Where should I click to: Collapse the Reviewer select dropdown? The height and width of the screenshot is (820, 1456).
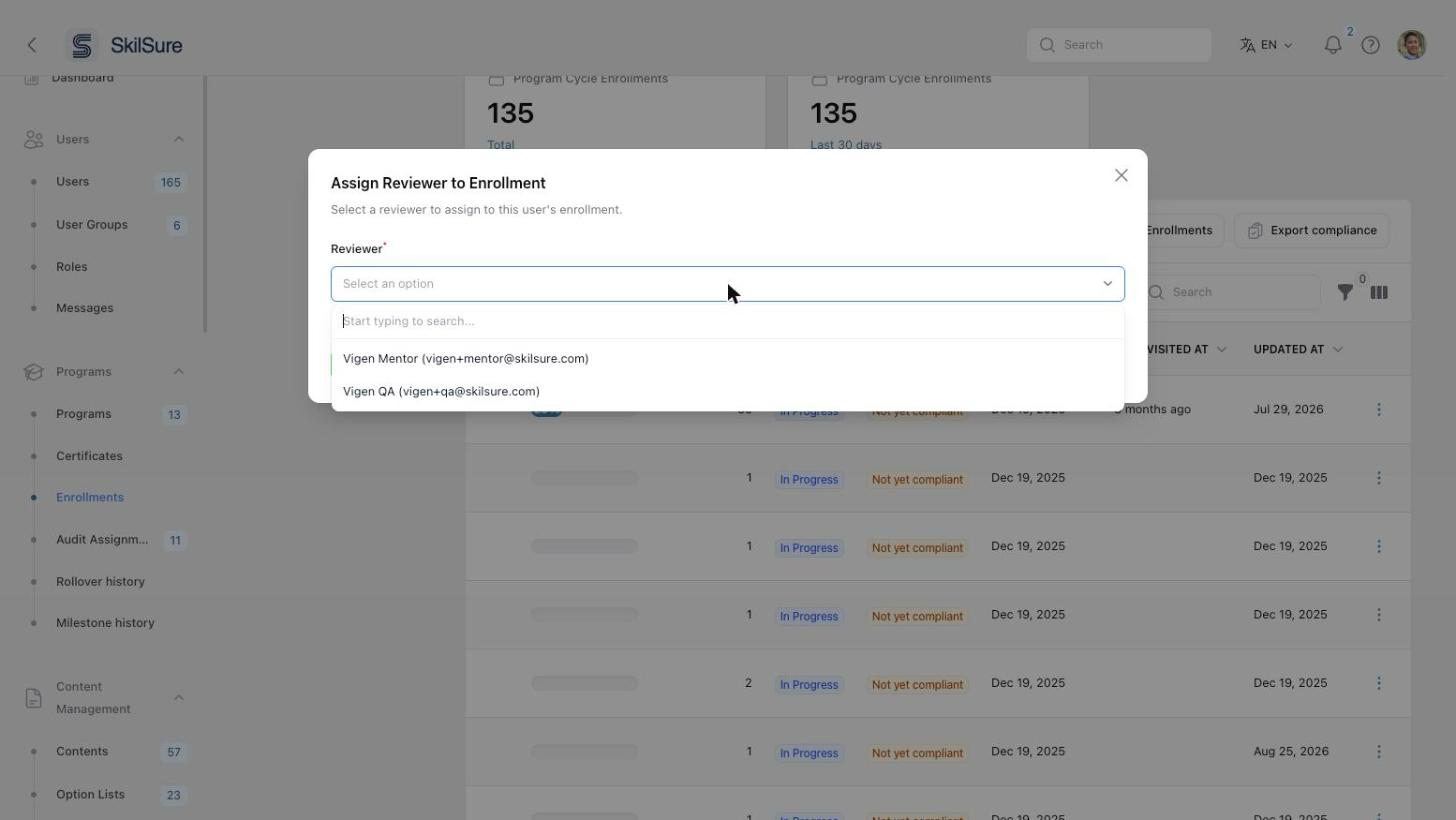pyautogui.click(x=1107, y=284)
